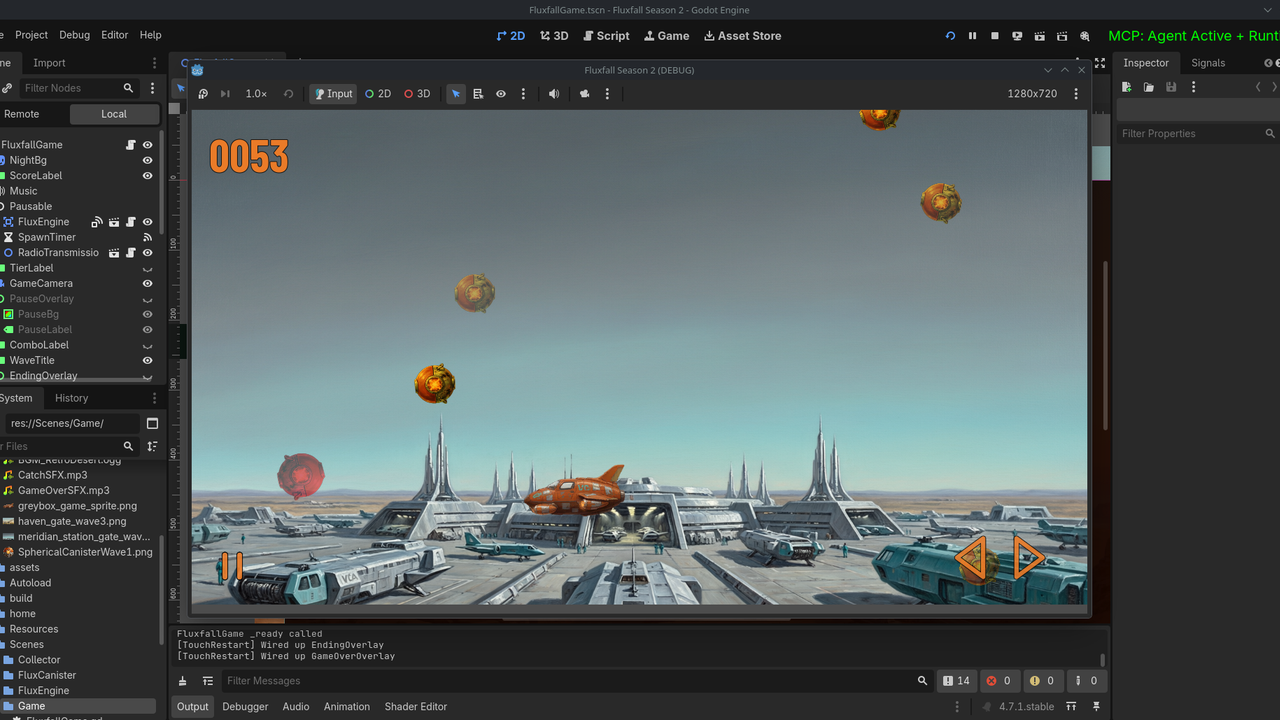
Task: Pause the running project in Godot toolbar
Action: coord(972,36)
